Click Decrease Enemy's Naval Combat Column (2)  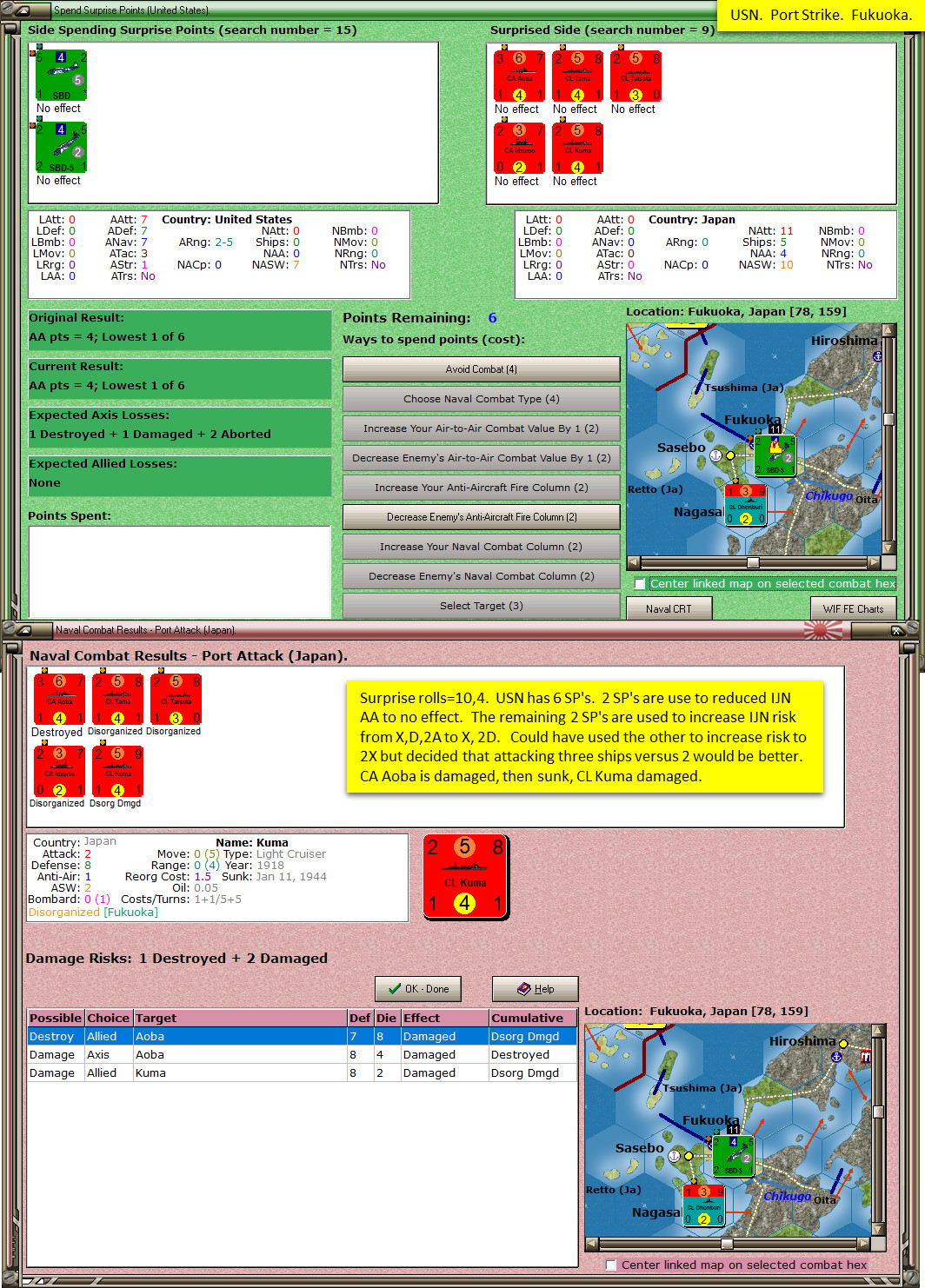[481, 576]
